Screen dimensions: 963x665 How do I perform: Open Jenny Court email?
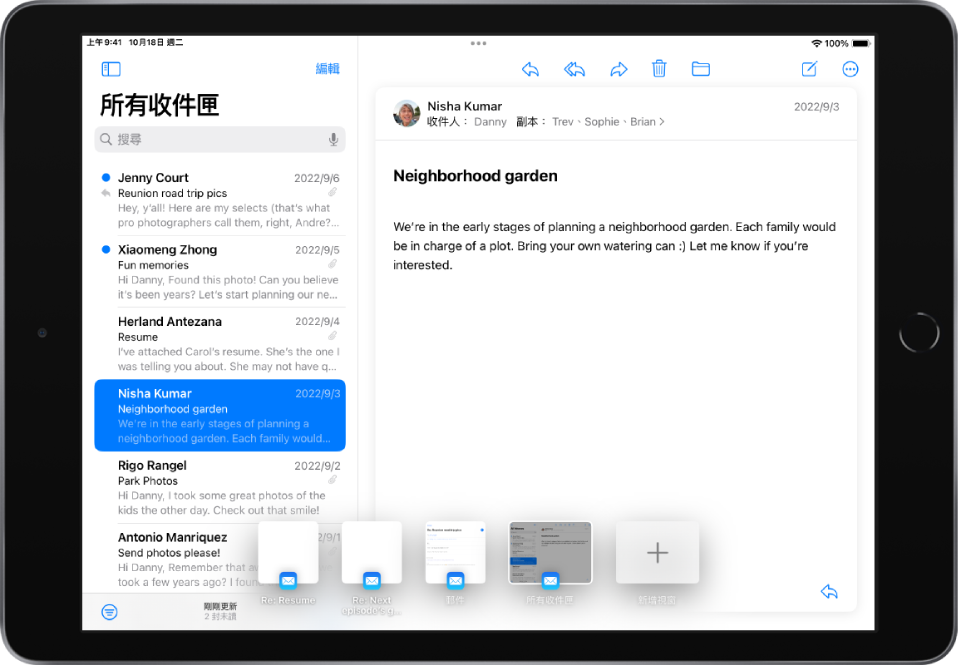(220, 200)
